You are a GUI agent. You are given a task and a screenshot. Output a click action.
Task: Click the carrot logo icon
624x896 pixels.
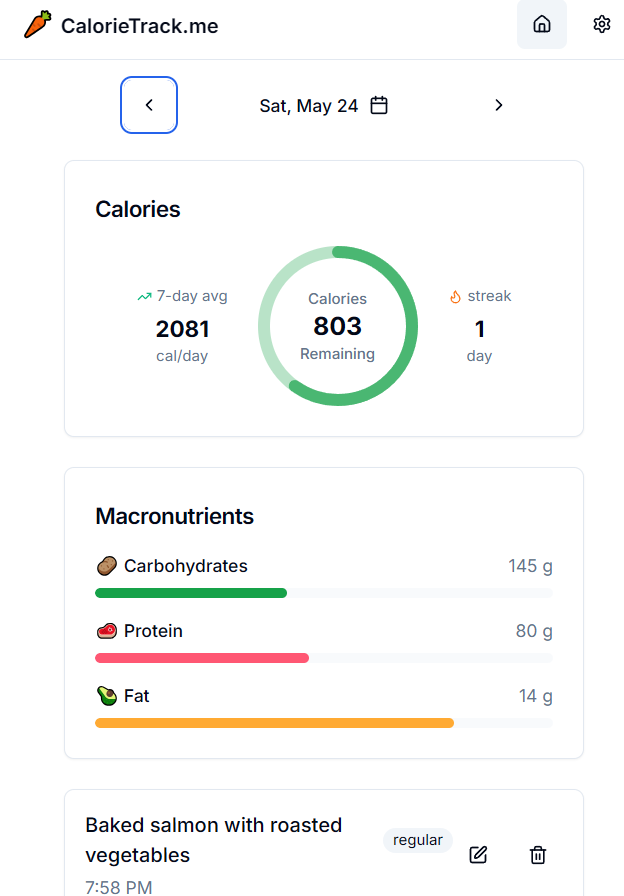pyautogui.click(x=37, y=25)
